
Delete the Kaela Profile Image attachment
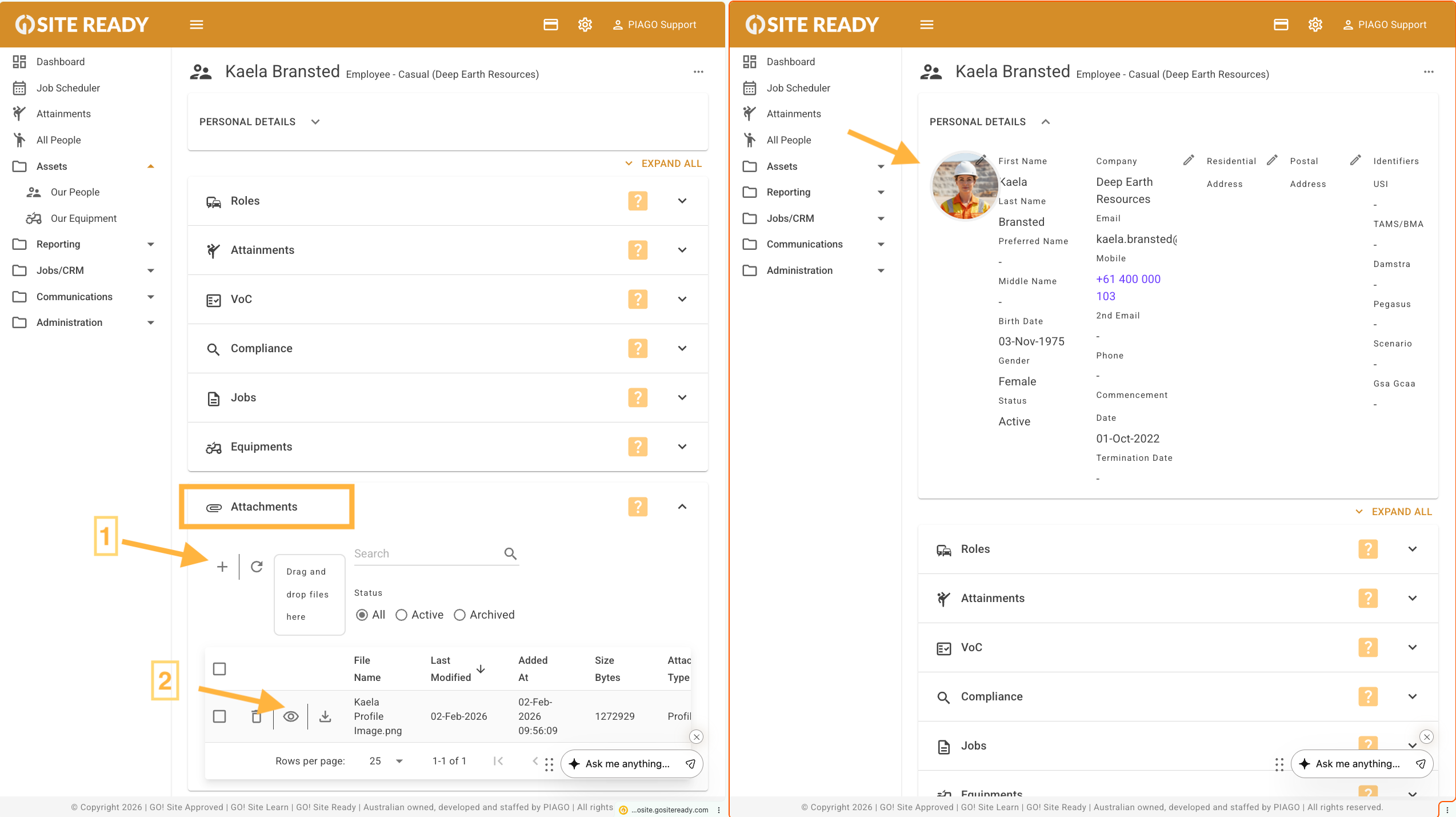pos(257,716)
